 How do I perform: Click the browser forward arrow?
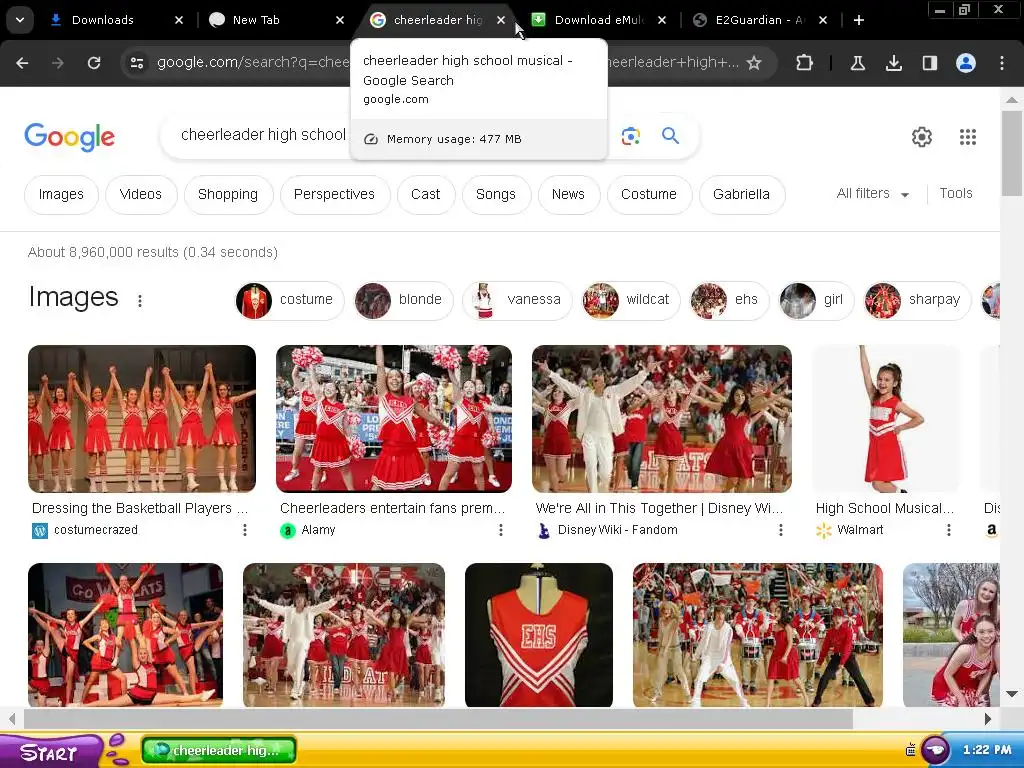coord(58,63)
